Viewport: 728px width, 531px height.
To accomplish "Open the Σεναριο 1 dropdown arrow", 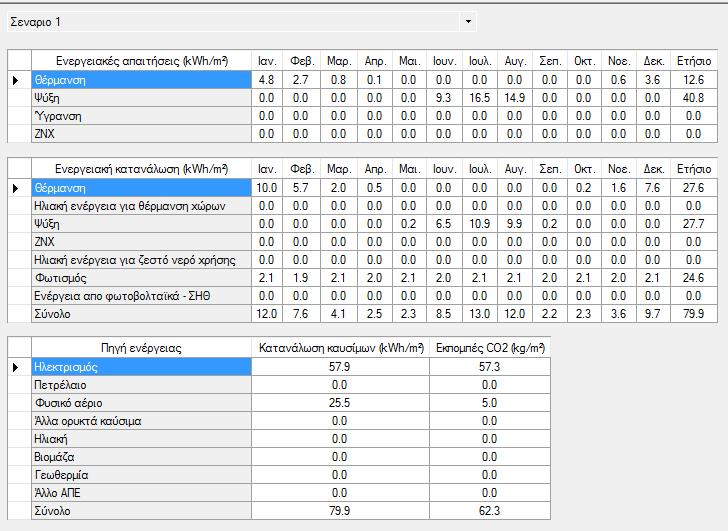I will [468, 22].
